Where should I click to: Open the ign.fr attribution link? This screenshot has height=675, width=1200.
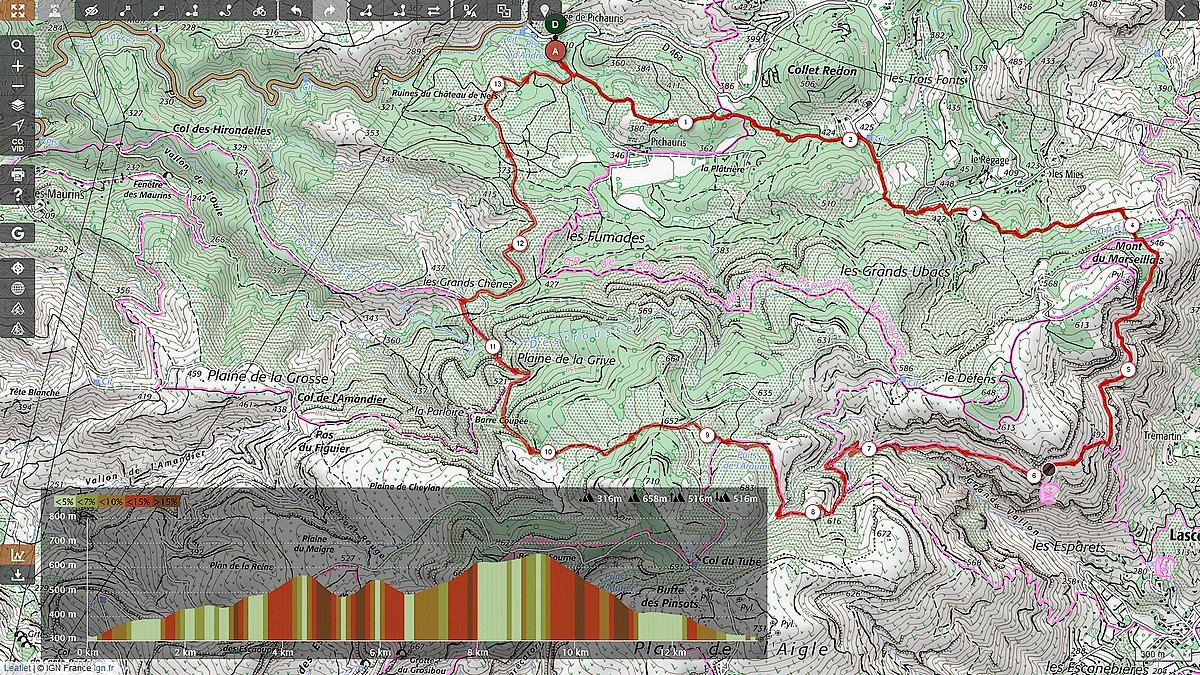coord(104,668)
